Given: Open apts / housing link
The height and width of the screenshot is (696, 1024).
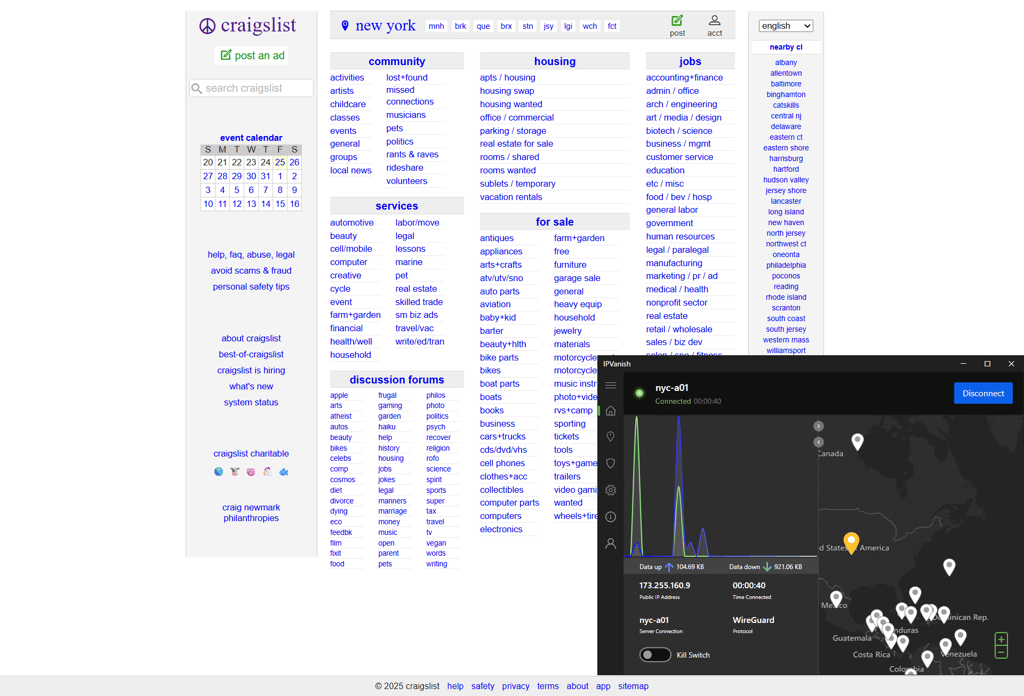Looking at the screenshot, I should pyautogui.click(x=507, y=77).
